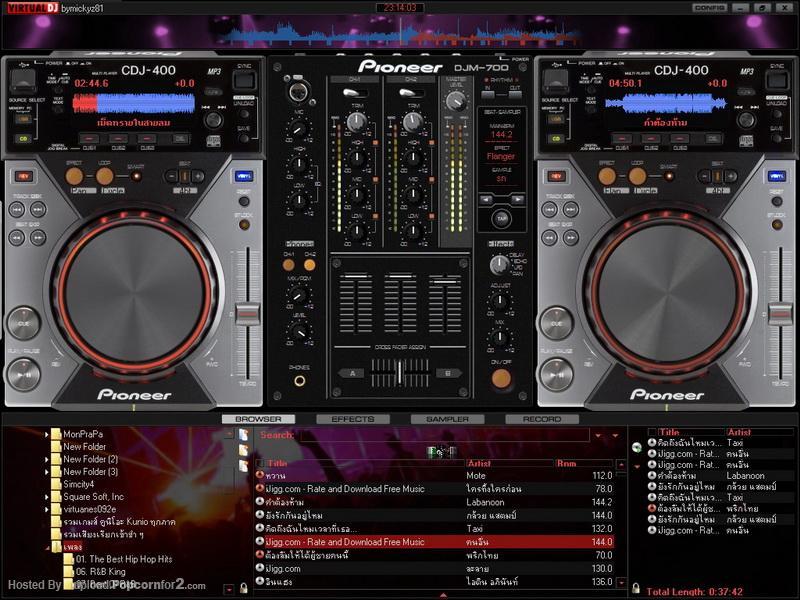This screenshot has height=600, width=800.
Task: Click left deck beat minus button
Action: pos(172,177)
